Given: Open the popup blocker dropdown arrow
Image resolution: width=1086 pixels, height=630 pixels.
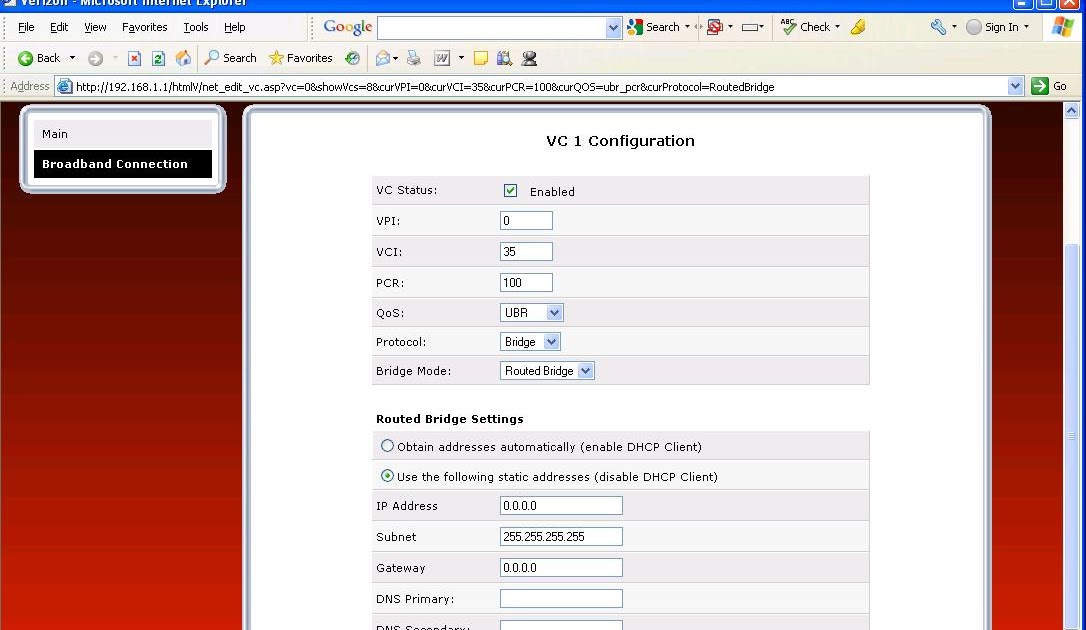Looking at the screenshot, I should click(x=730, y=27).
